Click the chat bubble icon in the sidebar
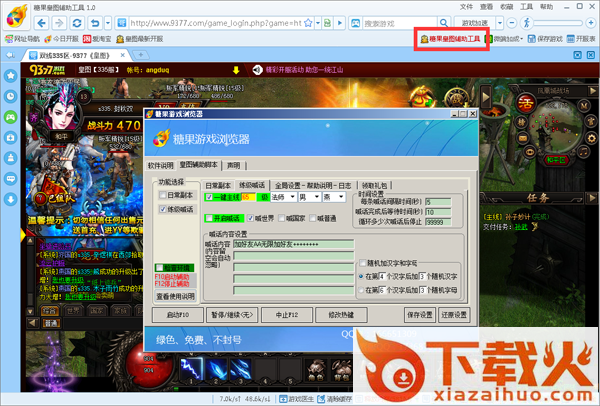Image resolution: width=600 pixels, height=406 pixels. point(10,179)
